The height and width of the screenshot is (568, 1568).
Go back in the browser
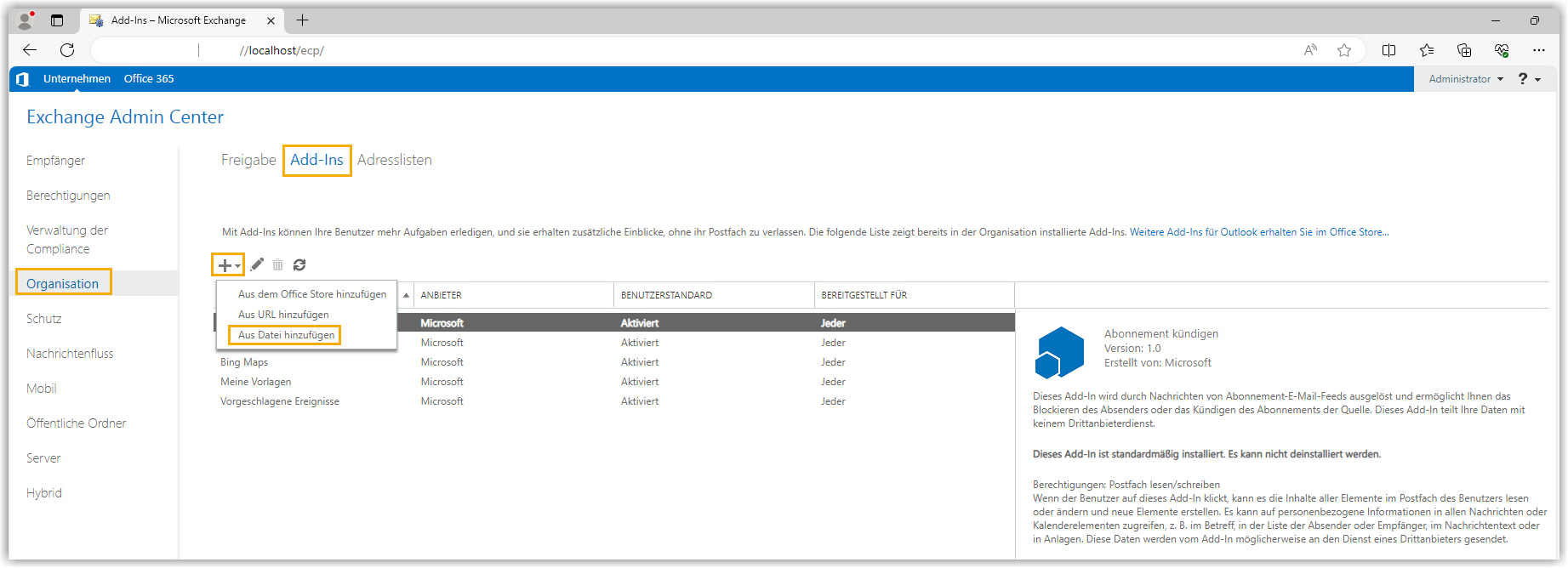click(30, 50)
